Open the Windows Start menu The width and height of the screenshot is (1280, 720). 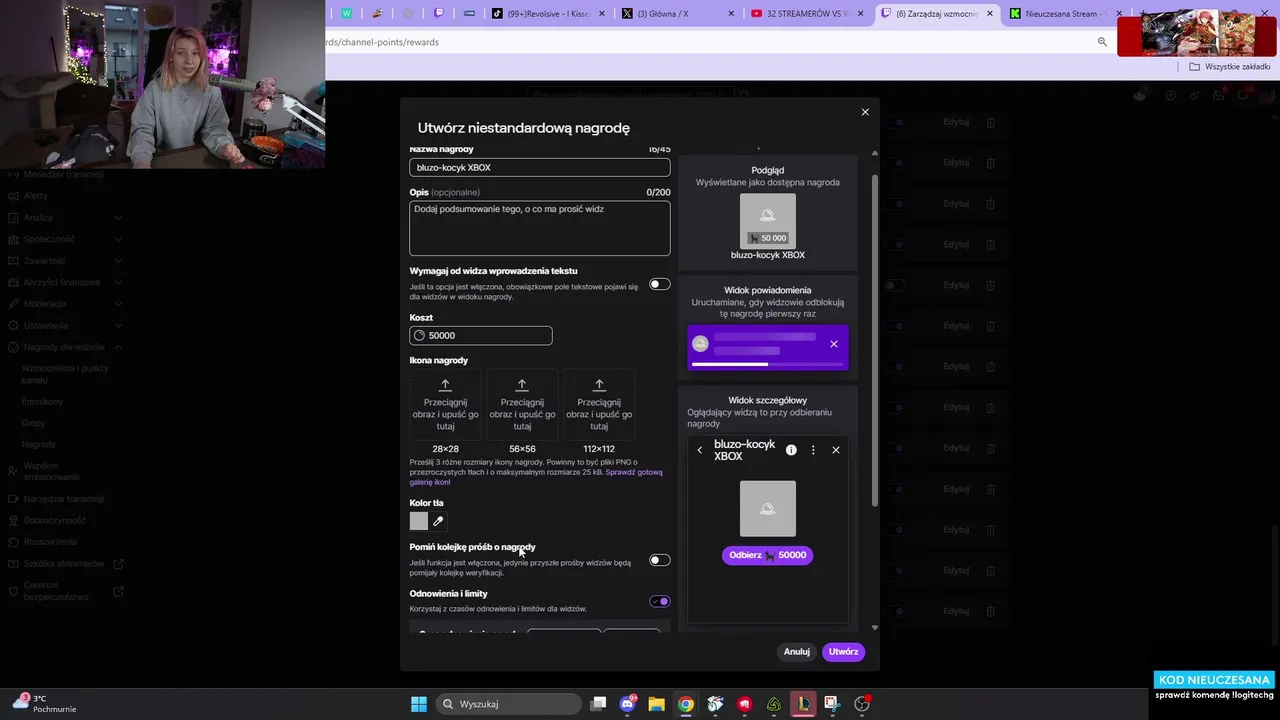419,704
